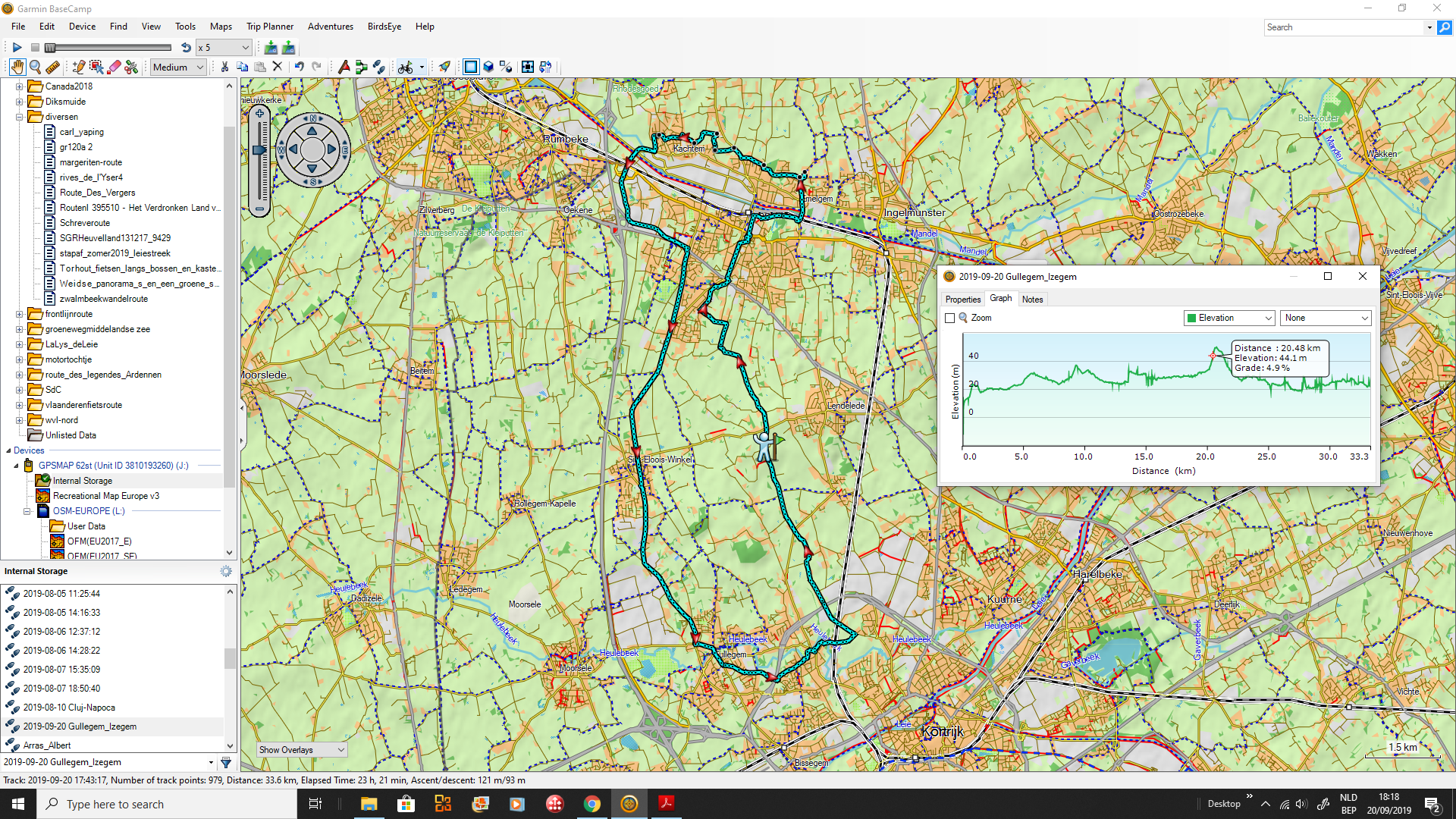The image size is (1456, 819).
Task: Select the bicycle activity profile
Action: point(406,67)
